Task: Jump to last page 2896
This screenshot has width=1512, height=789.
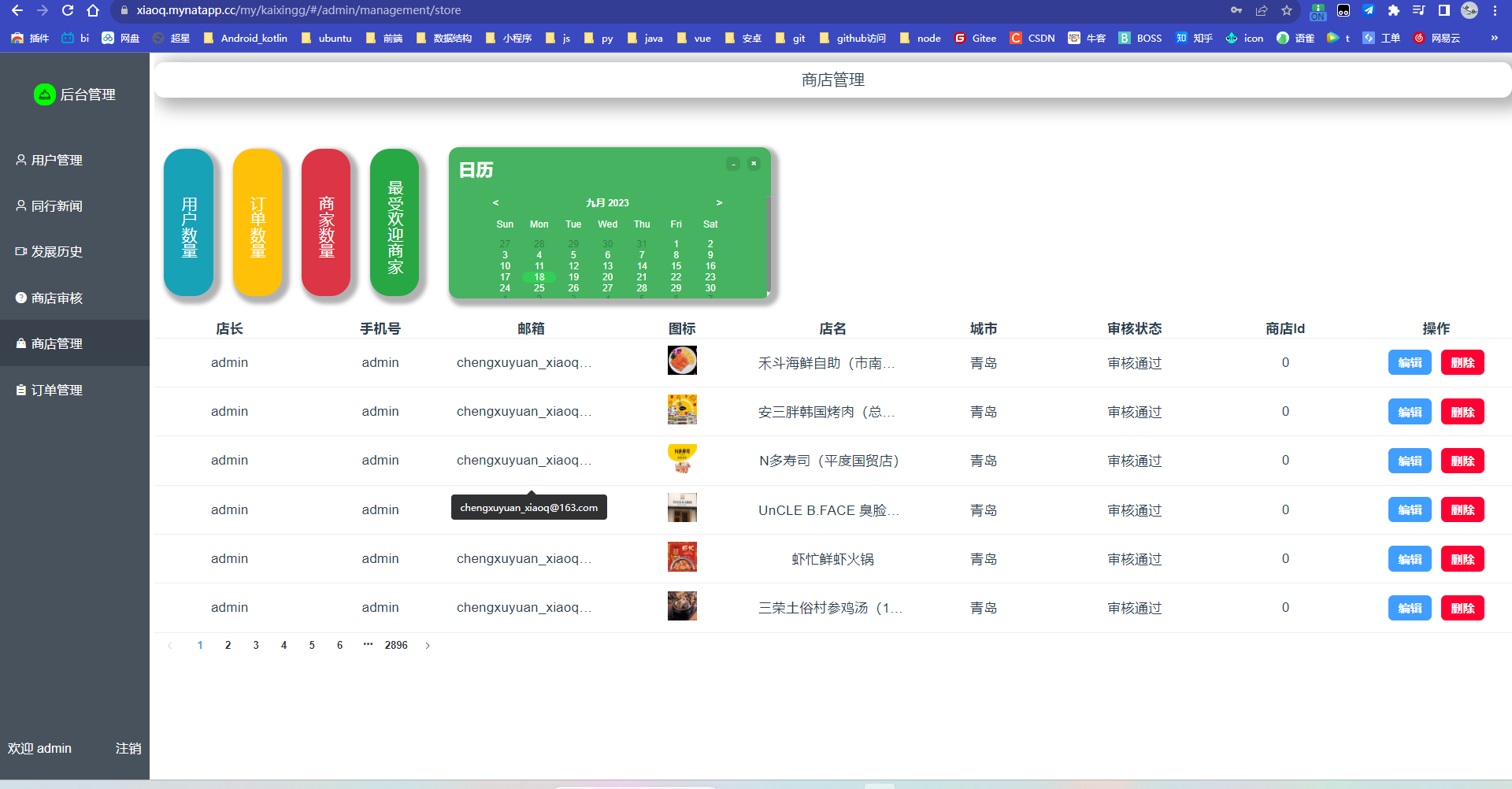Action: click(x=396, y=645)
